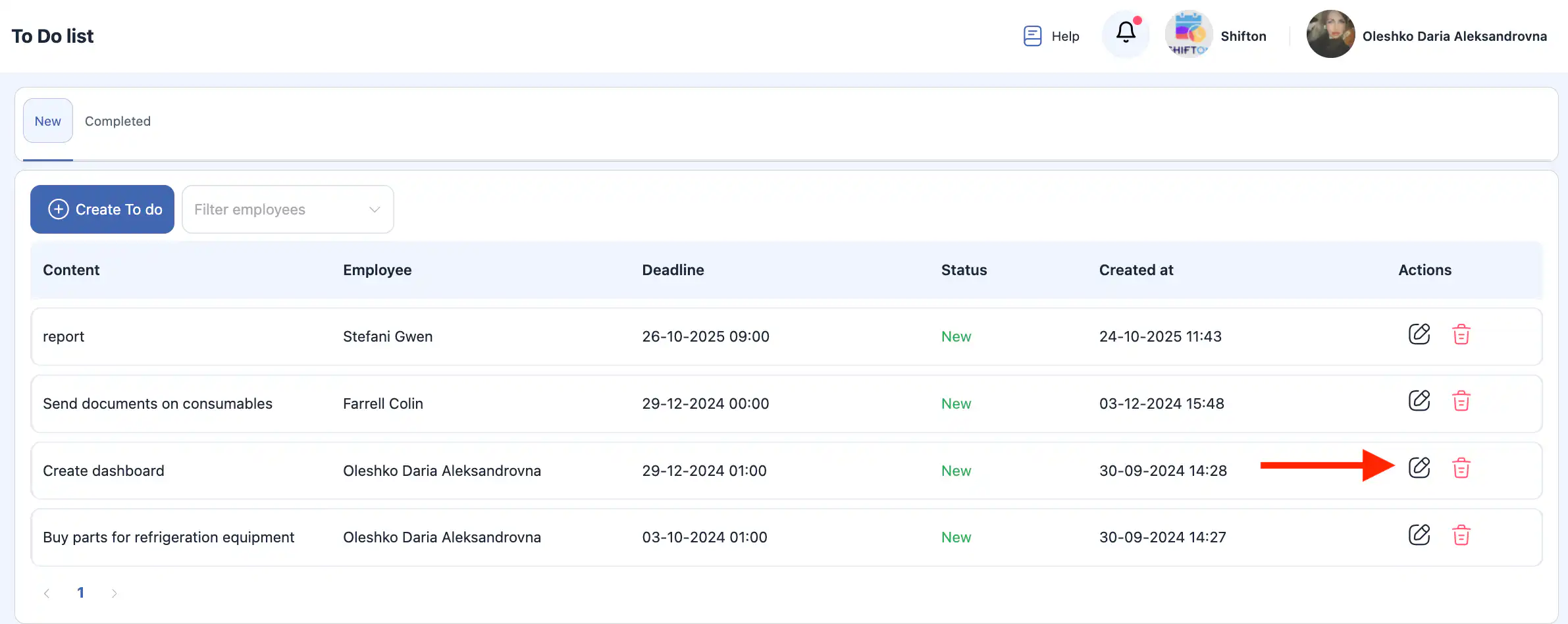Viewport: 1568px width, 624px height.
Task: Click the user profile avatar photo
Action: (x=1330, y=34)
